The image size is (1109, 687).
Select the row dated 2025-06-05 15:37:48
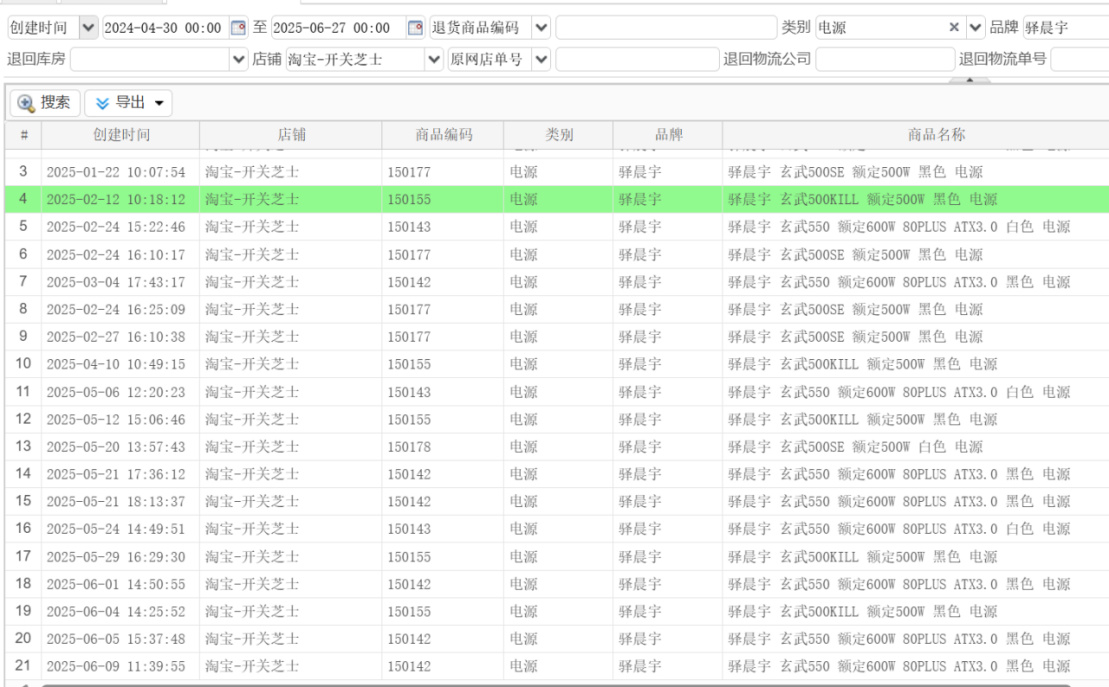tap(557, 639)
